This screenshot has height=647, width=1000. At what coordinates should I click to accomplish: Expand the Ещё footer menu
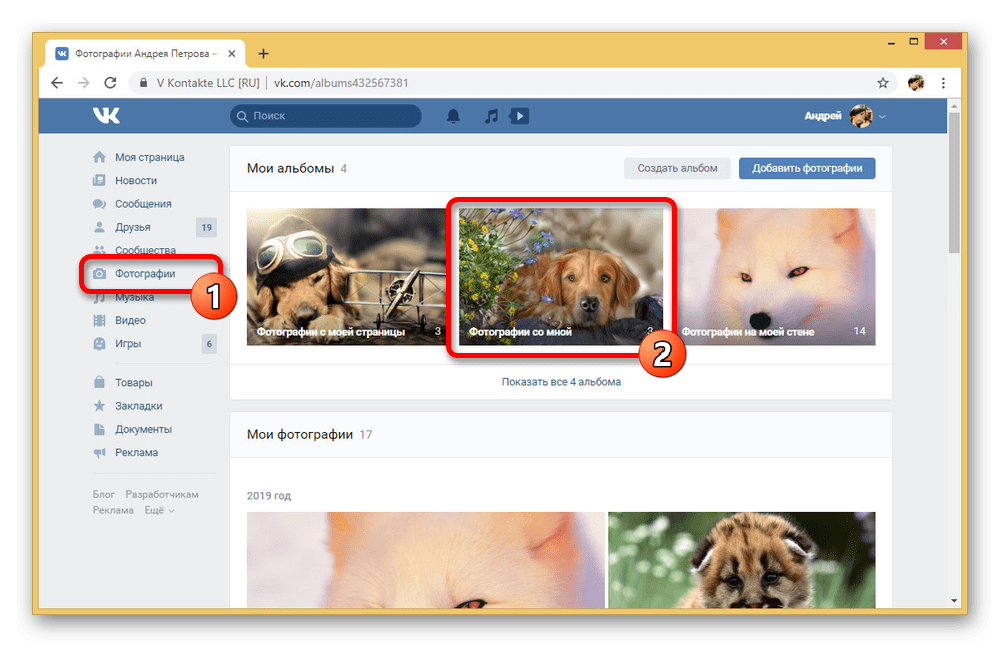pos(159,510)
